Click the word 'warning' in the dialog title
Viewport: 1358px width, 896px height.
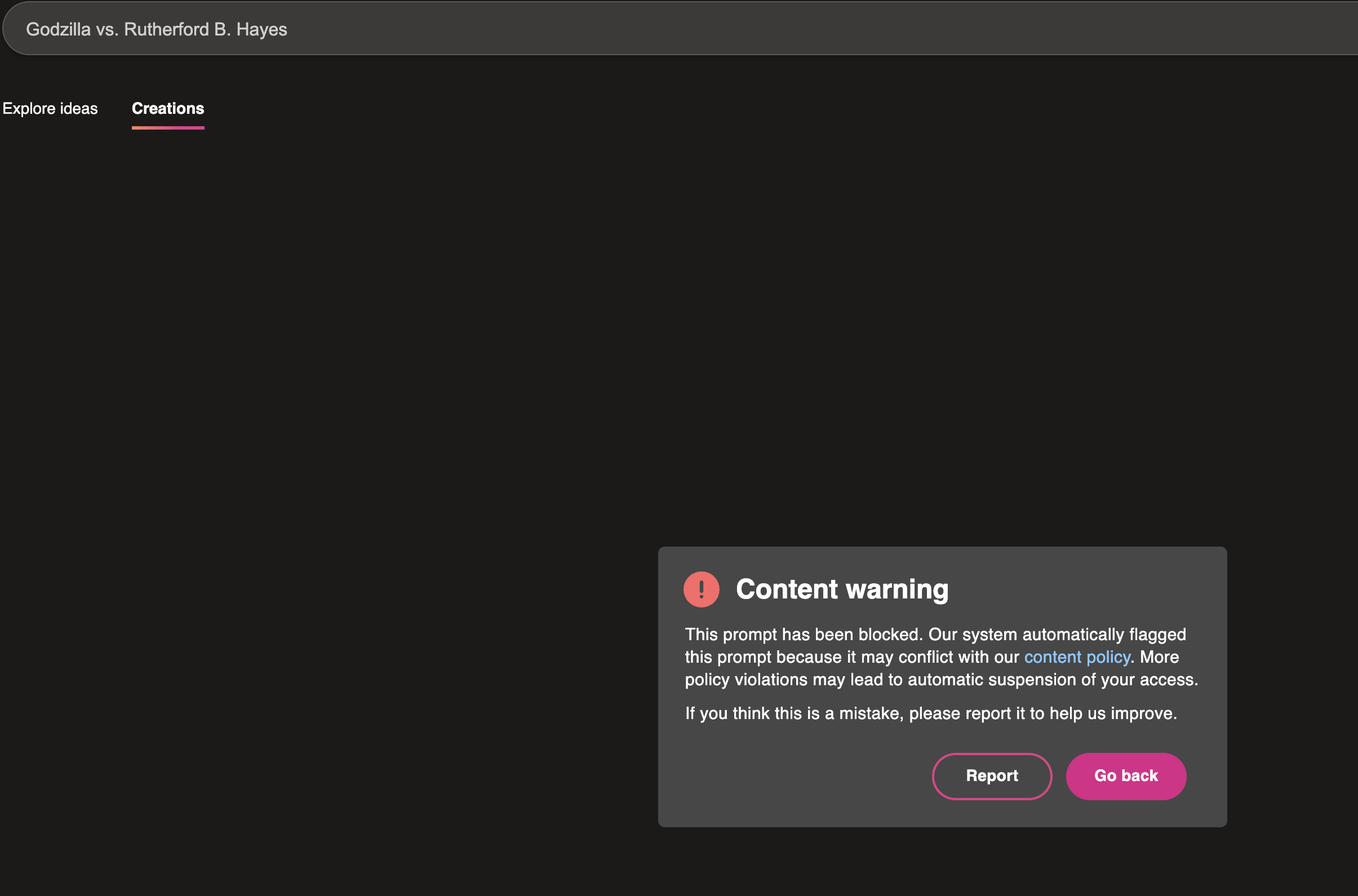pyautogui.click(x=897, y=589)
